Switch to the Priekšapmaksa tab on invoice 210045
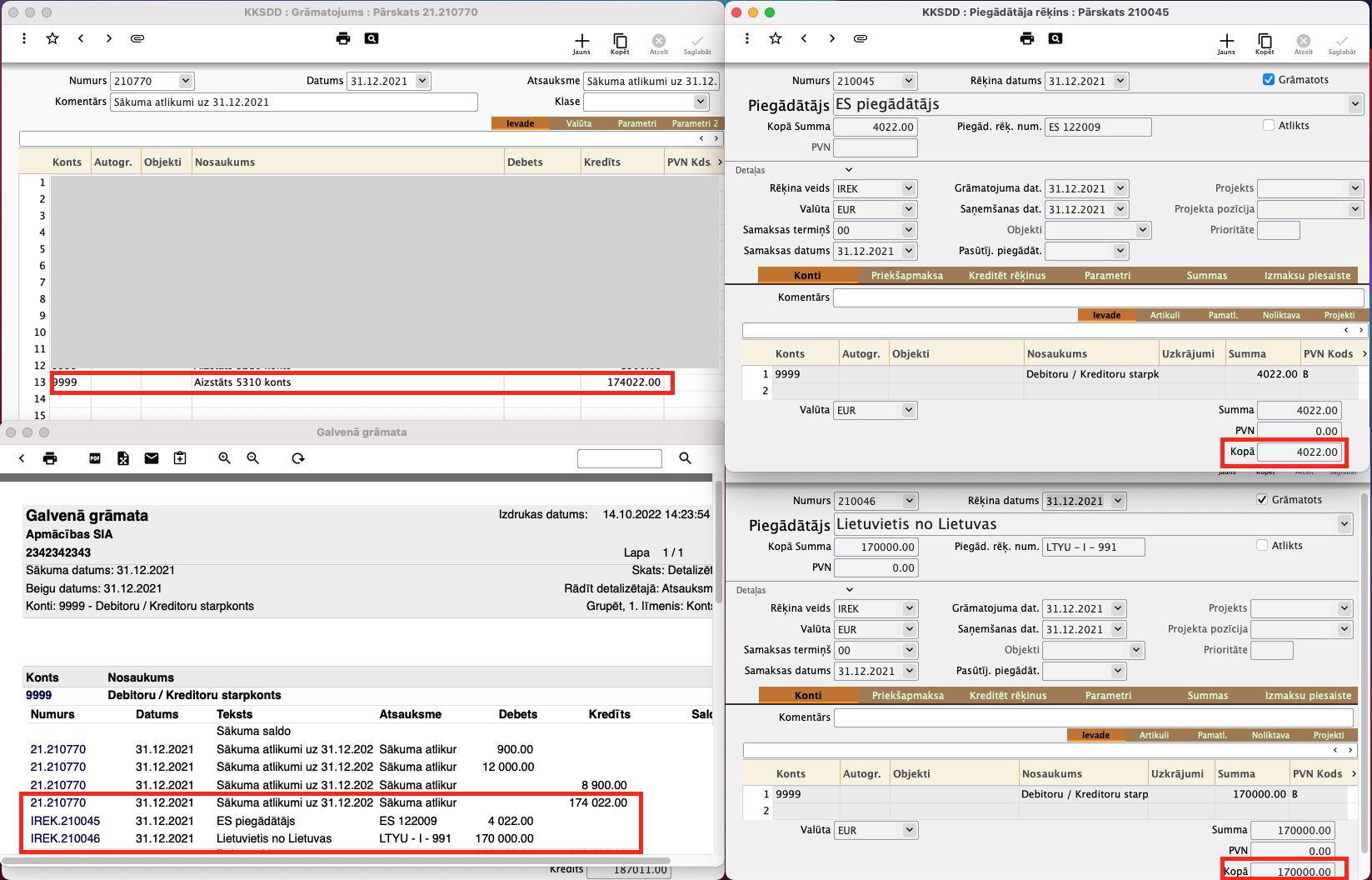The height and width of the screenshot is (880, 1372). point(906,276)
